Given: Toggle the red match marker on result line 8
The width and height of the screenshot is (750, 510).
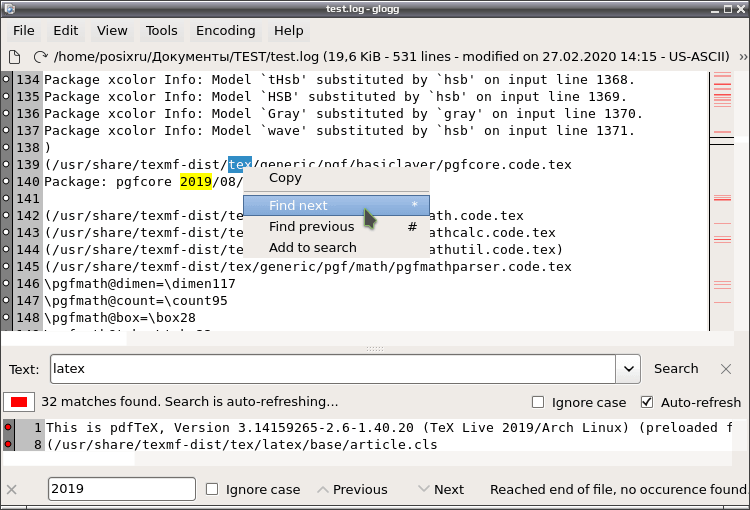Looking at the screenshot, I should [x=8, y=444].
